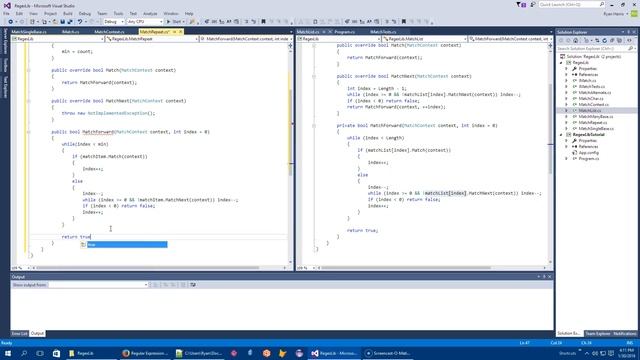Click the bookmark toggle icon in toolbar
Image resolution: width=640 pixels, height=360 pixels.
point(263,22)
